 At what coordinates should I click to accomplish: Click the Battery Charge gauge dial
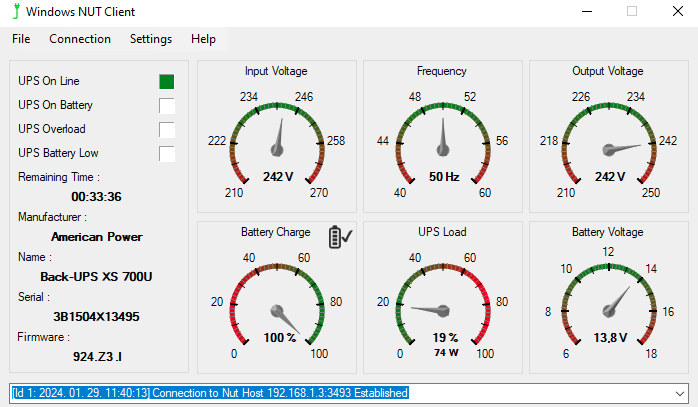click(x=277, y=304)
